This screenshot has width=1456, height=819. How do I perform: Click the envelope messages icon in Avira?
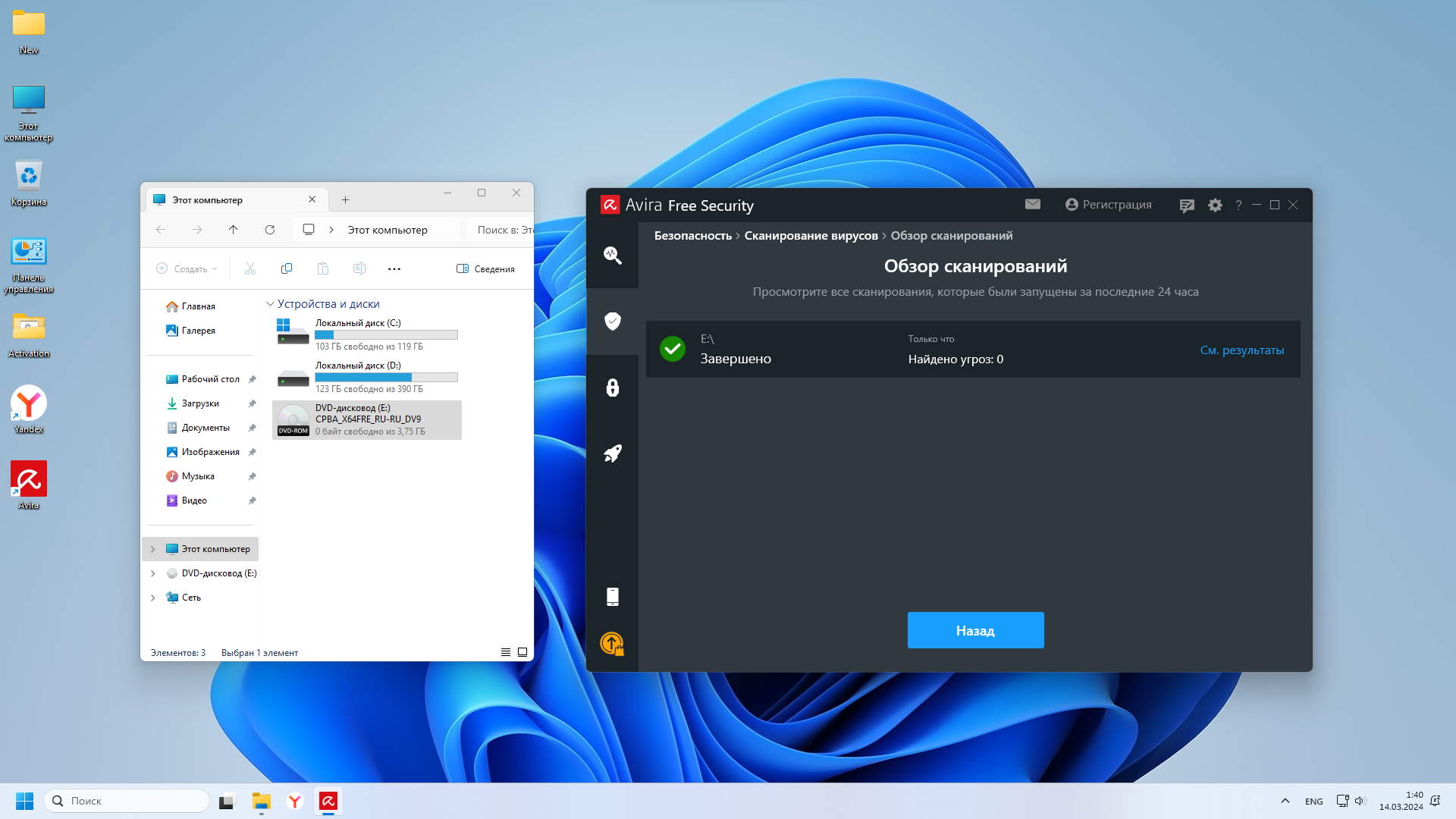pyautogui.click(x=1032, y=205)
